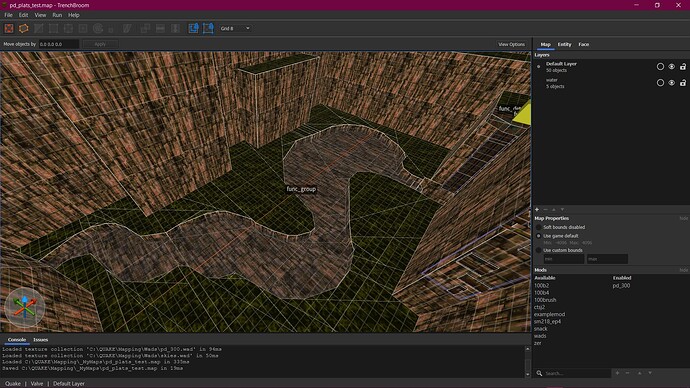Image resolution: width=690 pixels, height=388 pixels.
Task: Switch to the Map tab
Action: (545, 44)
